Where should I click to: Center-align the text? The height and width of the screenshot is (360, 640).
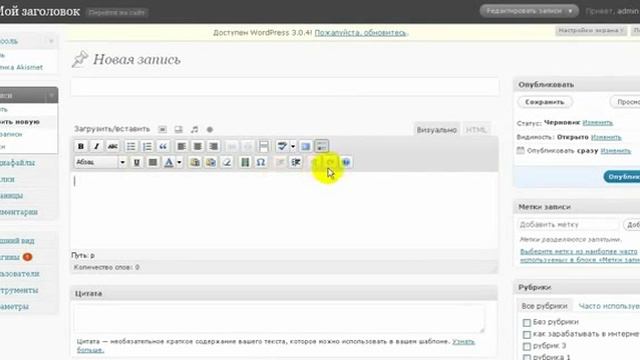197,146
